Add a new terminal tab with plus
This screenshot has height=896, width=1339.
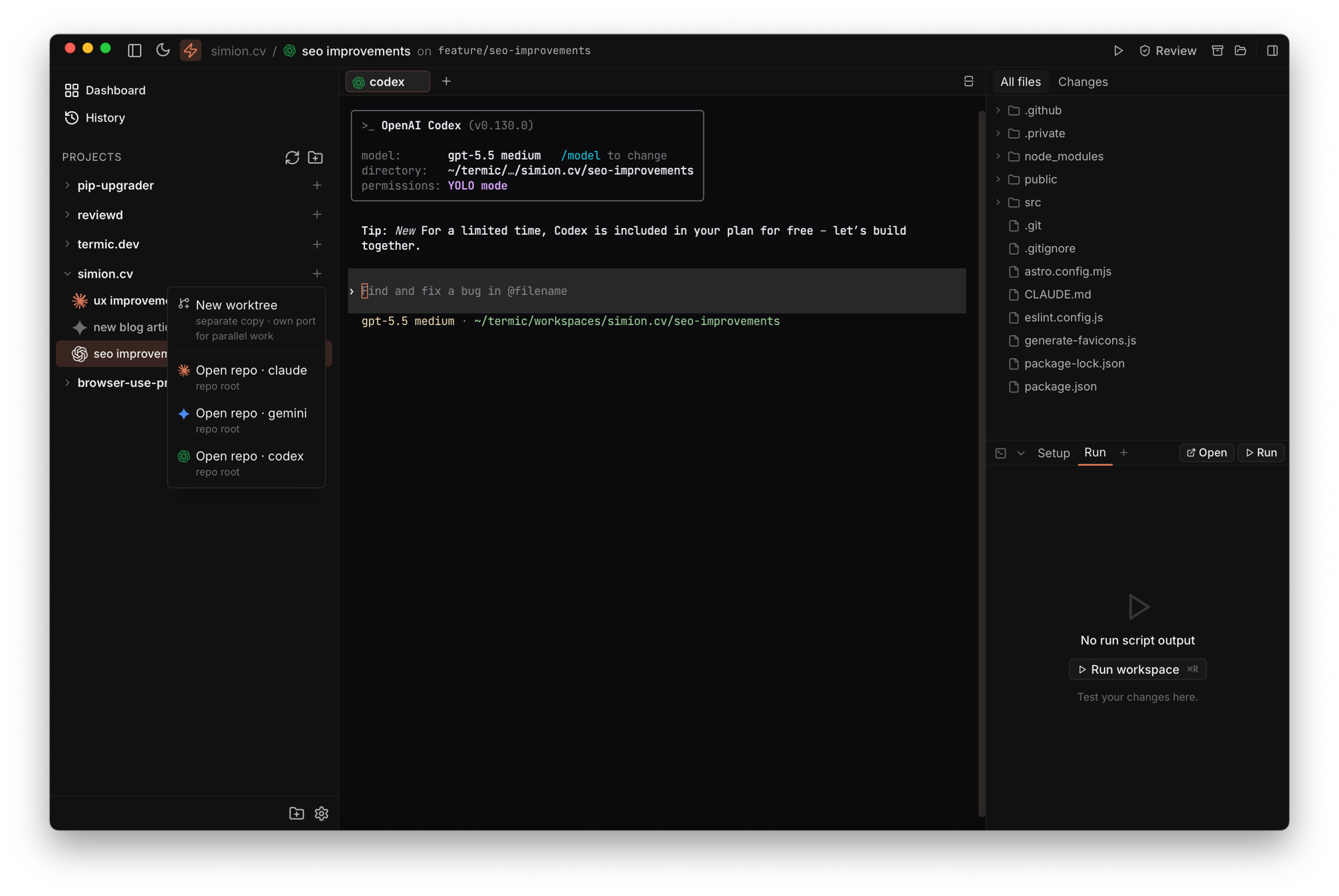(447, 82)
